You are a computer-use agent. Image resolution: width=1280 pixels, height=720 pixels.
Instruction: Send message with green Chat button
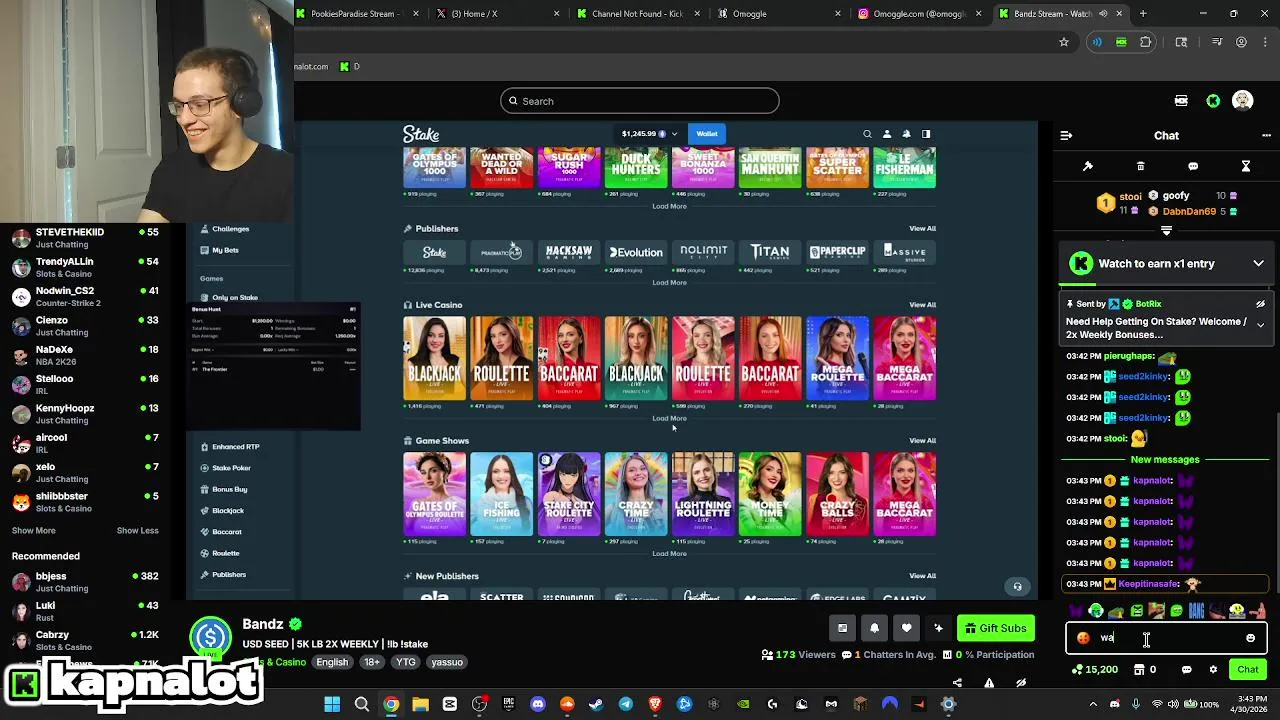[x=1248, y=670]
